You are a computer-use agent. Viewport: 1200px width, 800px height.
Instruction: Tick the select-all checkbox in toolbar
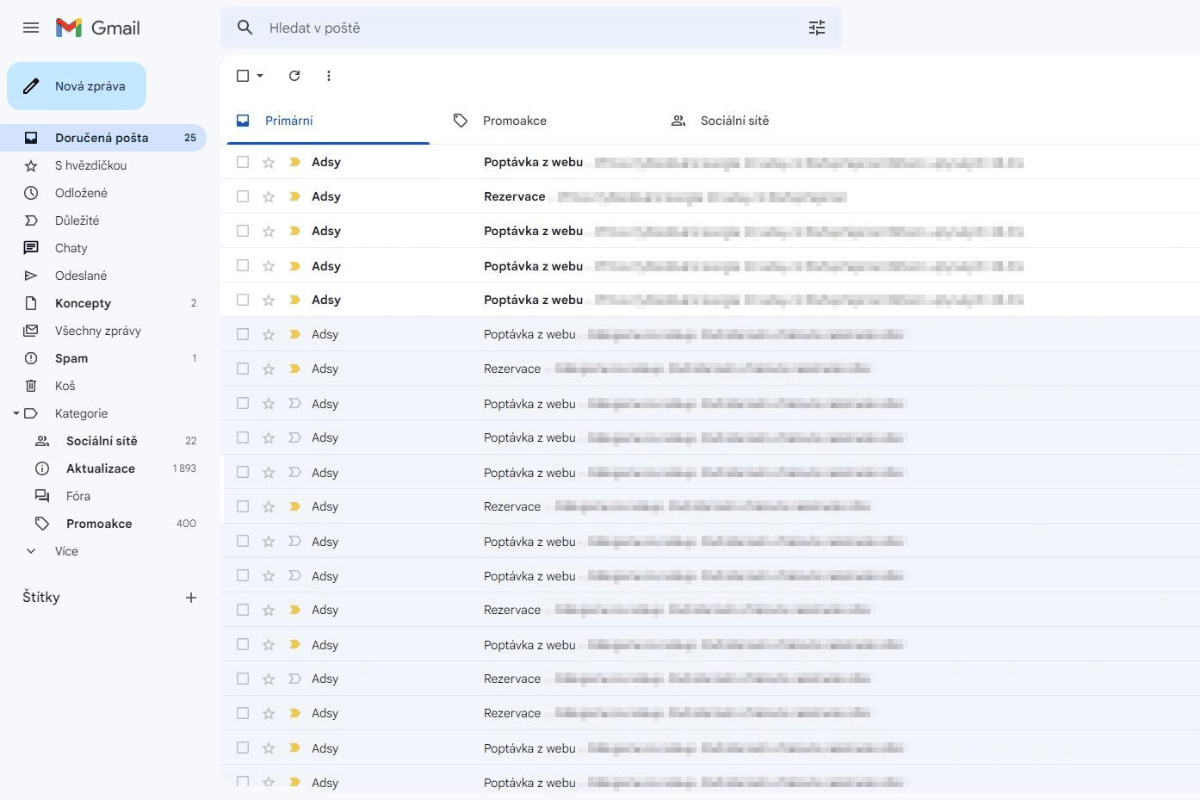point(243,76)
